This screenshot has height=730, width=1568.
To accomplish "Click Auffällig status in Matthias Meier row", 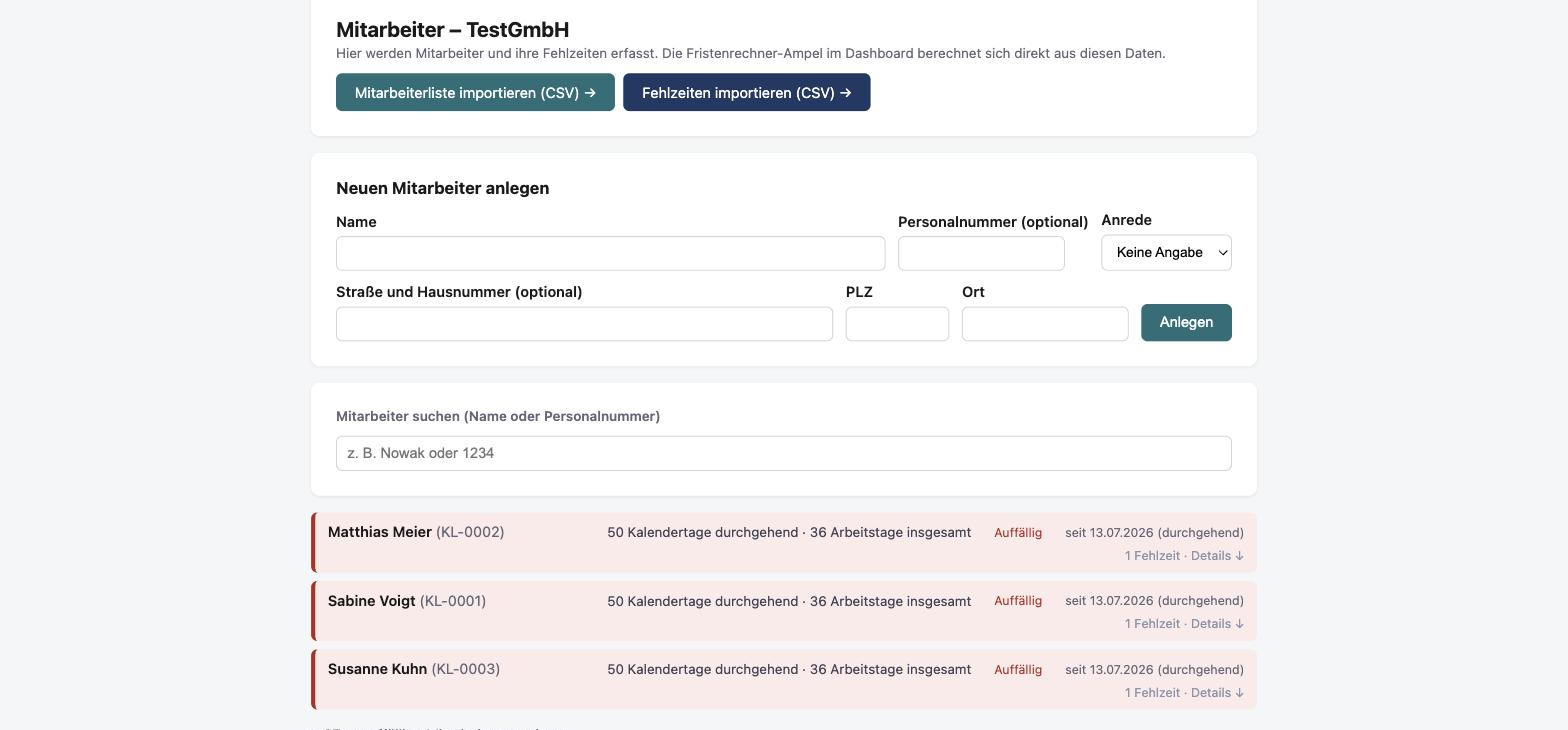I will click(1018, 533).
